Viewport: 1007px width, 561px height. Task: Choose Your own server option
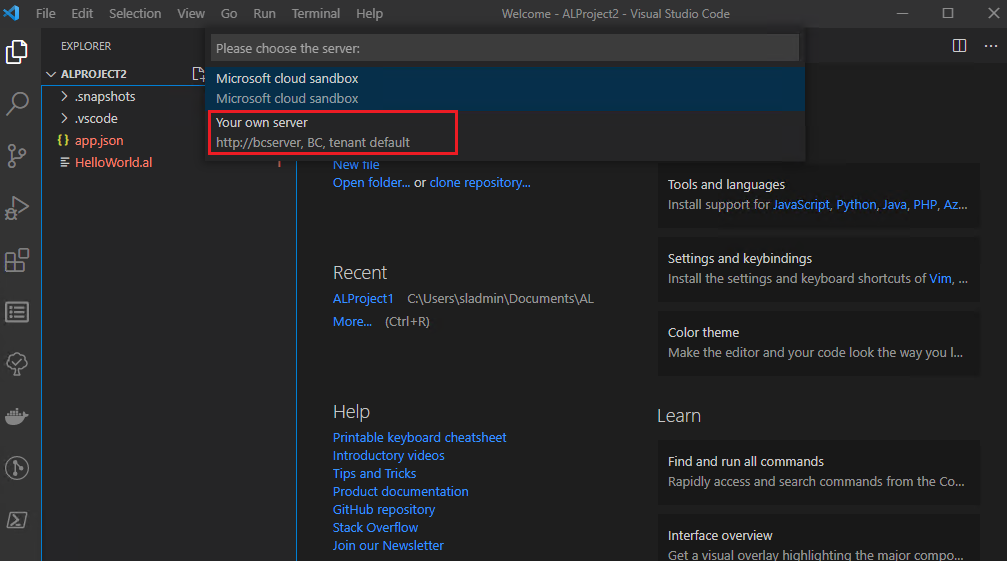tap(505, 132)
